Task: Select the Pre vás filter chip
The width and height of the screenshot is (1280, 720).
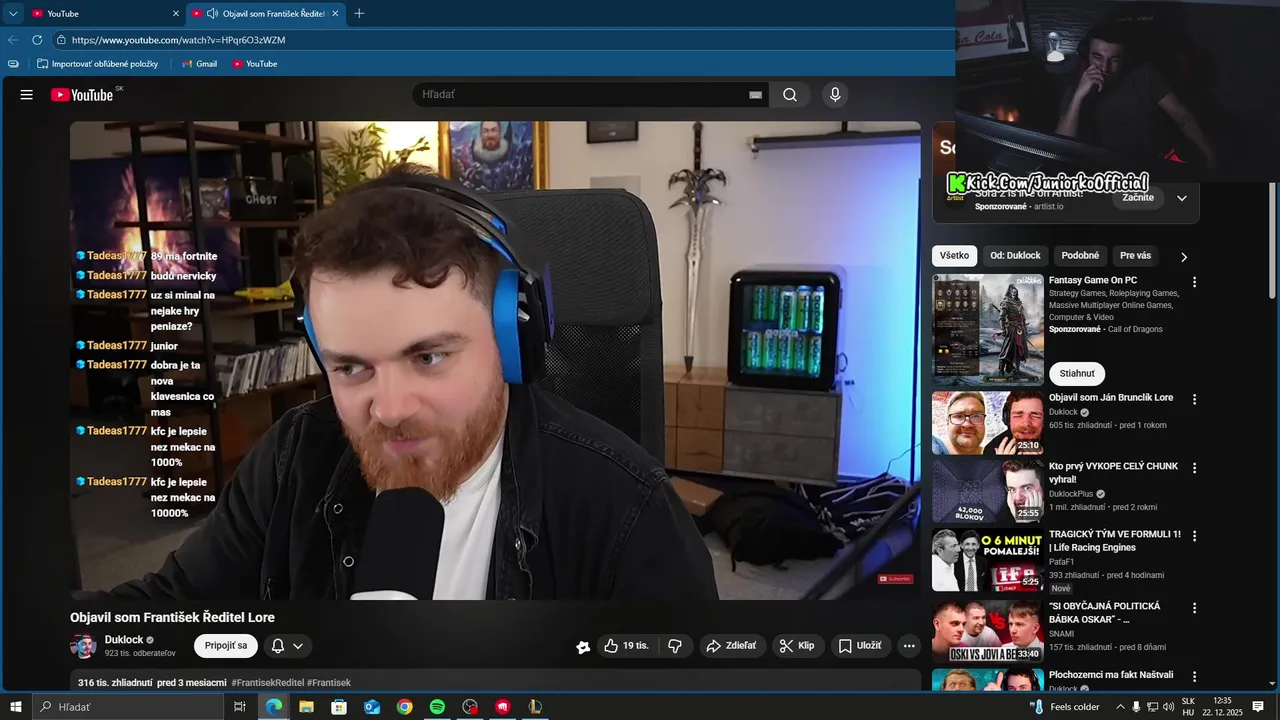Action: [1135, 256]
